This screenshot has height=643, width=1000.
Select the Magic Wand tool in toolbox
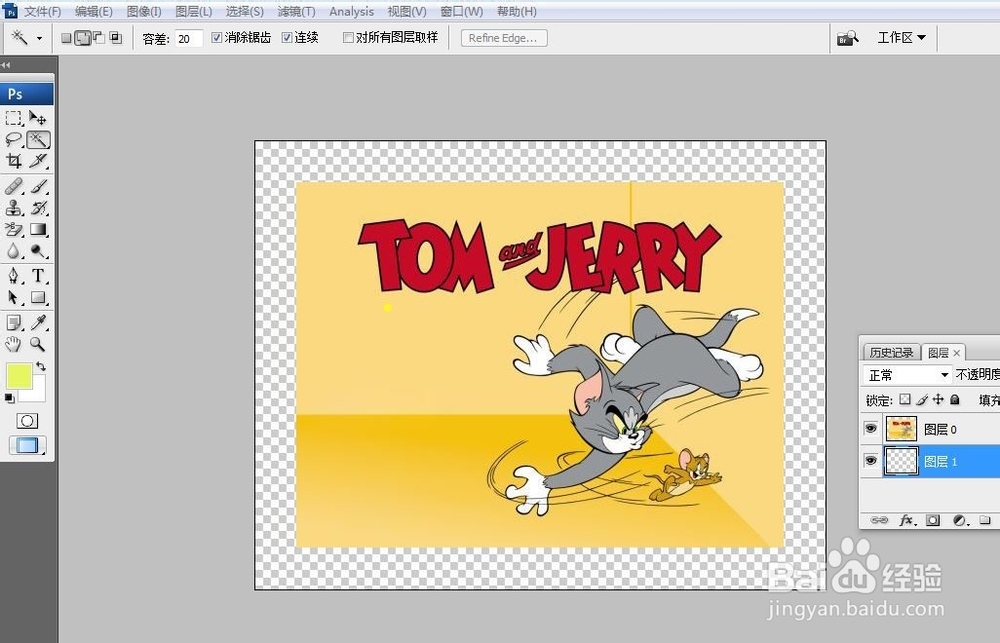pyautogui.click(x=38, y=139)
